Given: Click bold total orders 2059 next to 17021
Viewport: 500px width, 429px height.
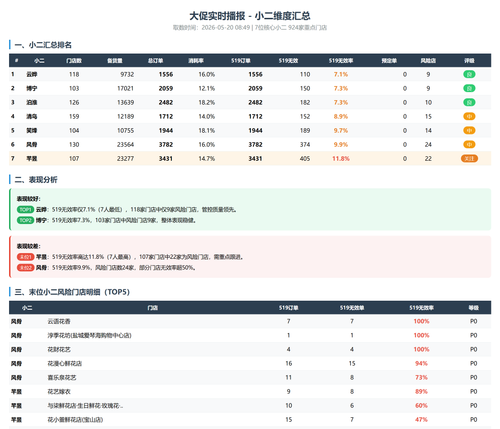Looking at the screenshot, I should click(x=166, y=88).
